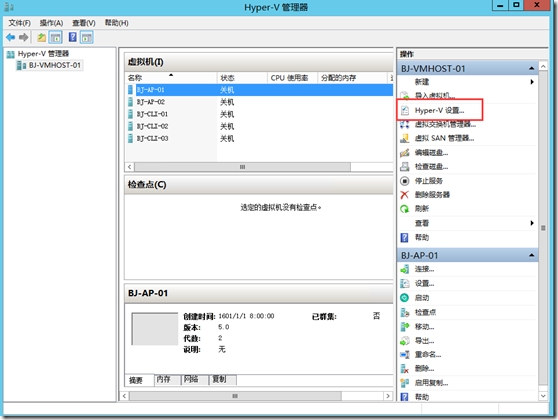Click the VM list horizontal scrollbar thumb
This screenshot has height=420, width=558.
click(x=242, y=167)
